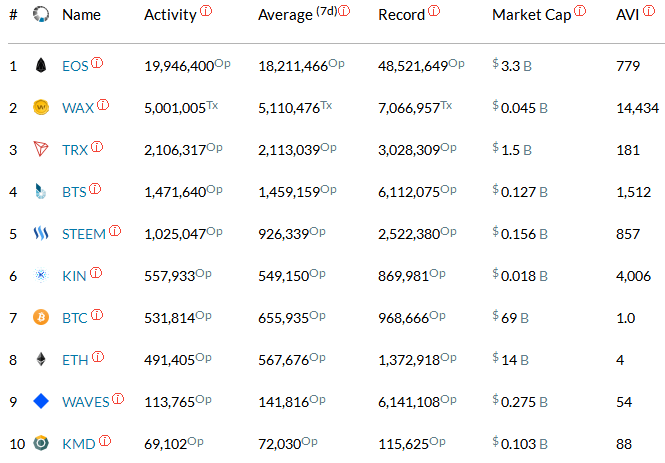Select BTC market cap $69 B
665x463 pixels.
510,317
